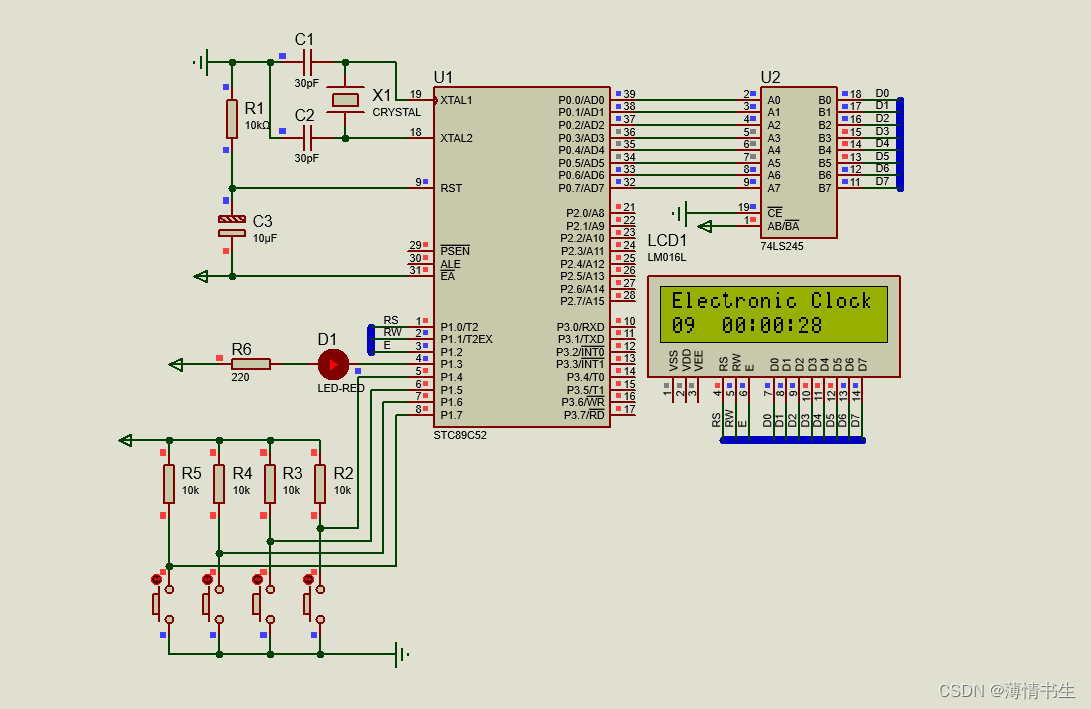Toggle the push button under R5
Image resolution: width=1091 pixels, height=709 pixels.
(164, 604)
